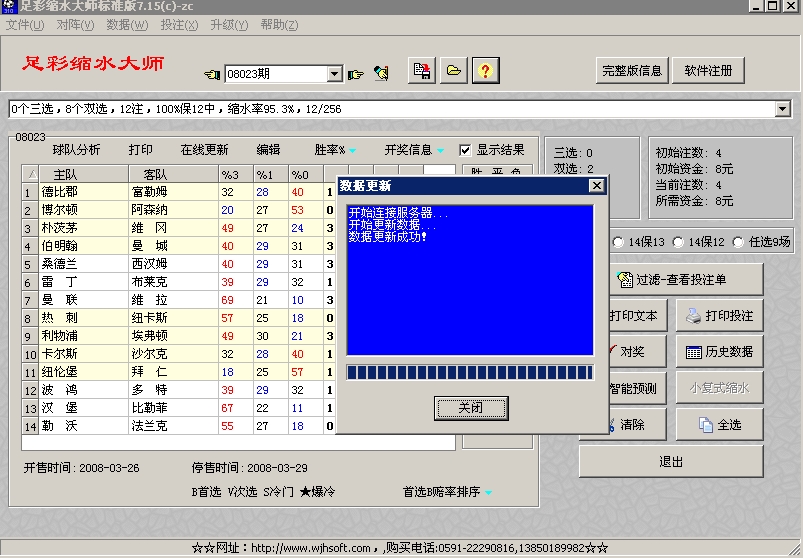Open help with the question mark icon
The width and height of the screenshot is (803, 558).
click(x=485, y=71)
